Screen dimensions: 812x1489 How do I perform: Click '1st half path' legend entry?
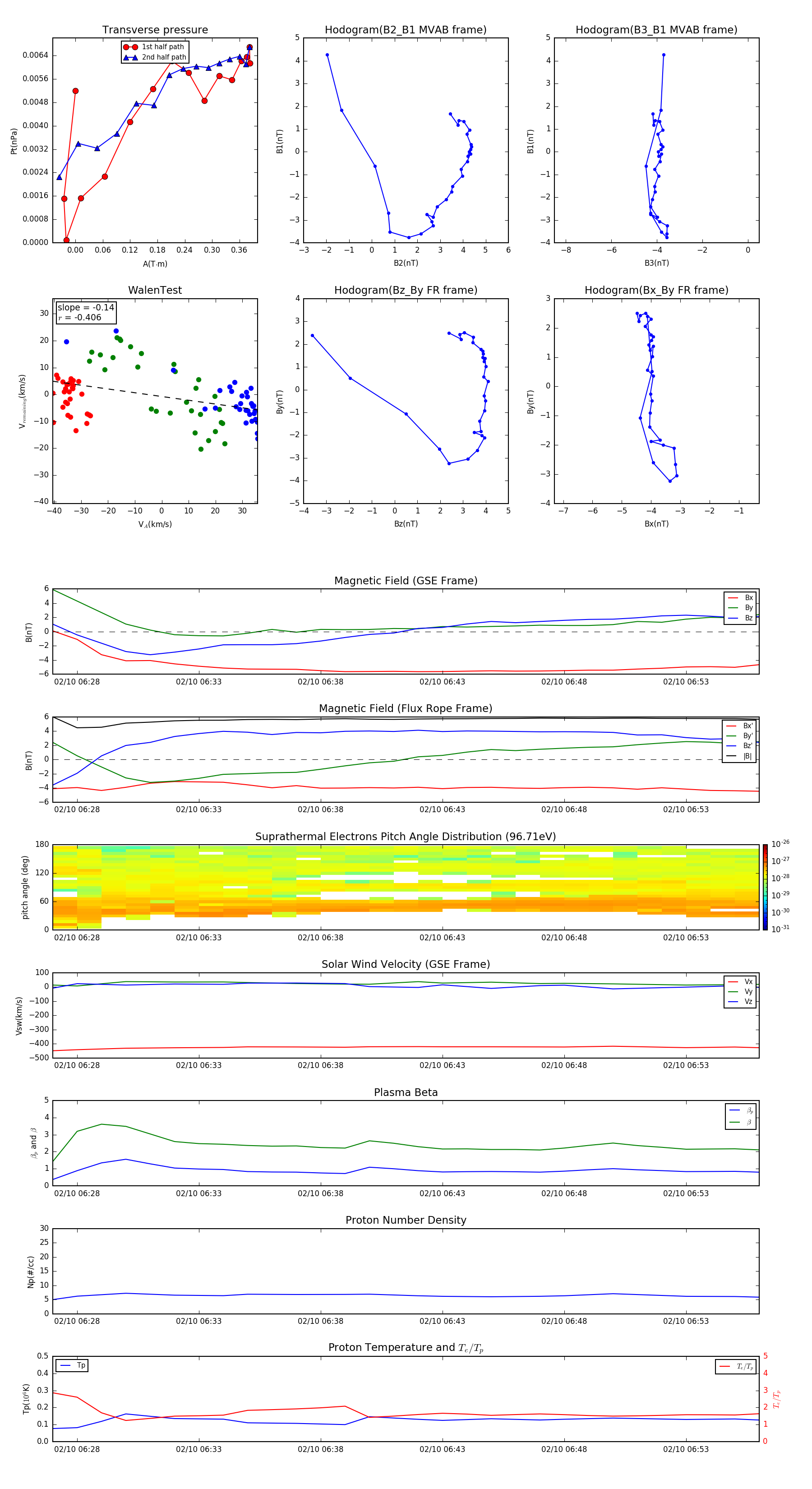click(x=155, y=47)
